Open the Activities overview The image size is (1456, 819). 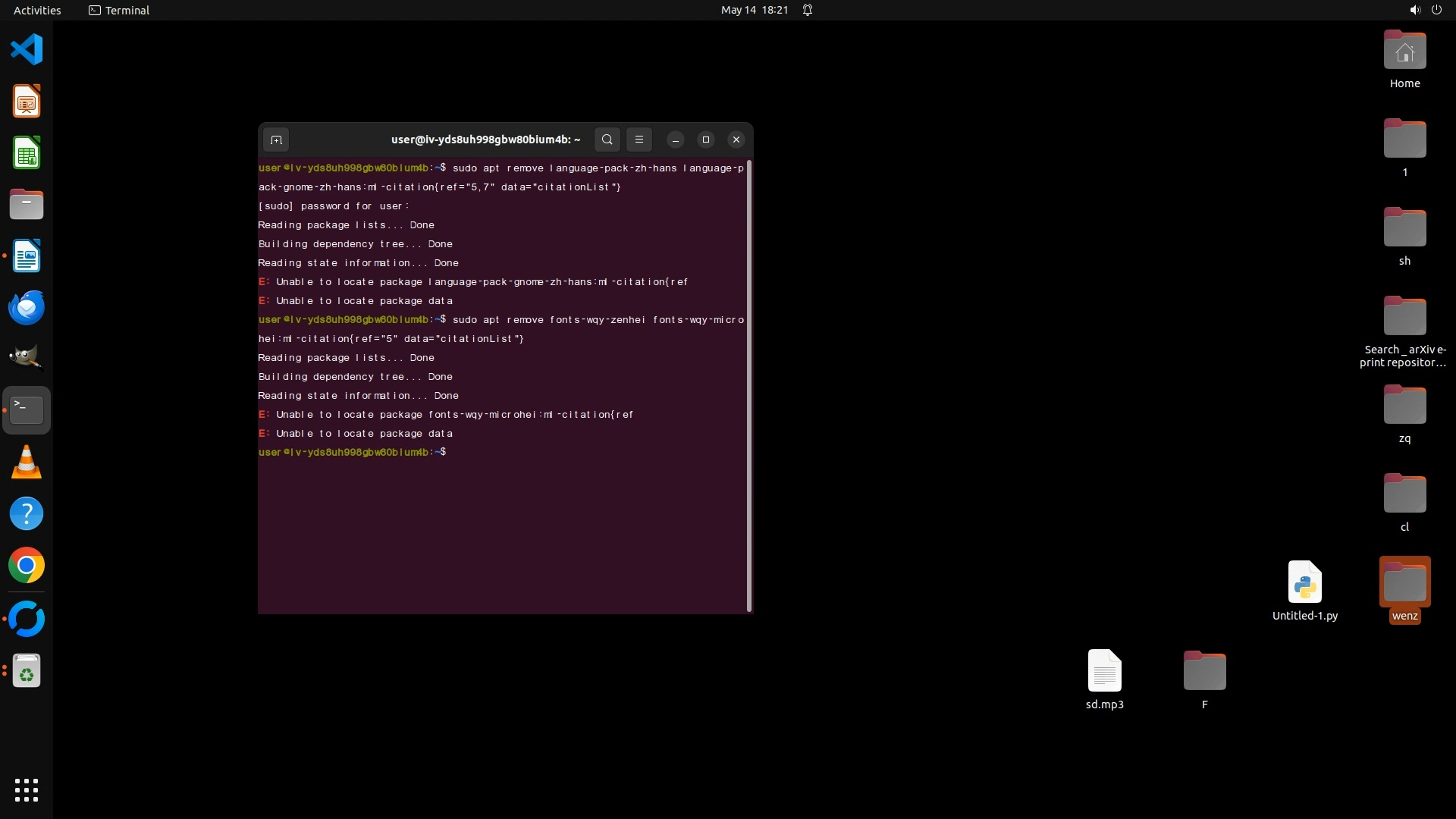pyautogui.click(x=37, y=10)
